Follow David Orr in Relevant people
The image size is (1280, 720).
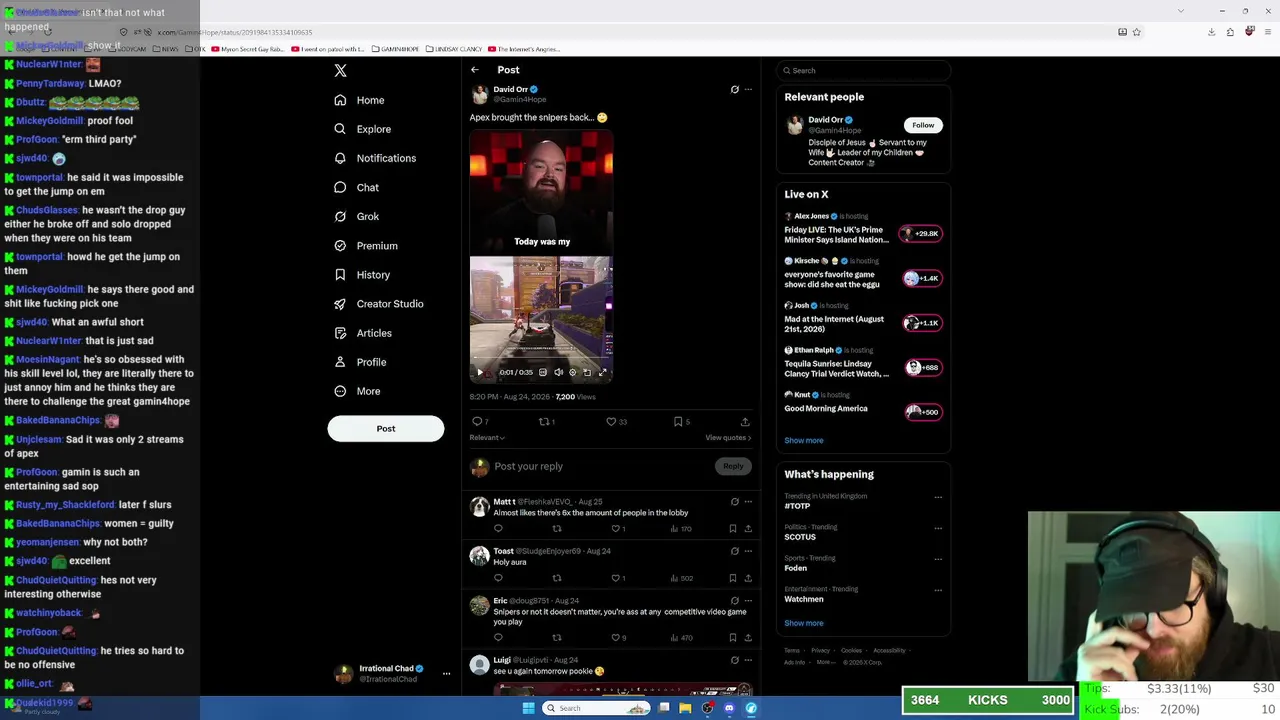923,125
